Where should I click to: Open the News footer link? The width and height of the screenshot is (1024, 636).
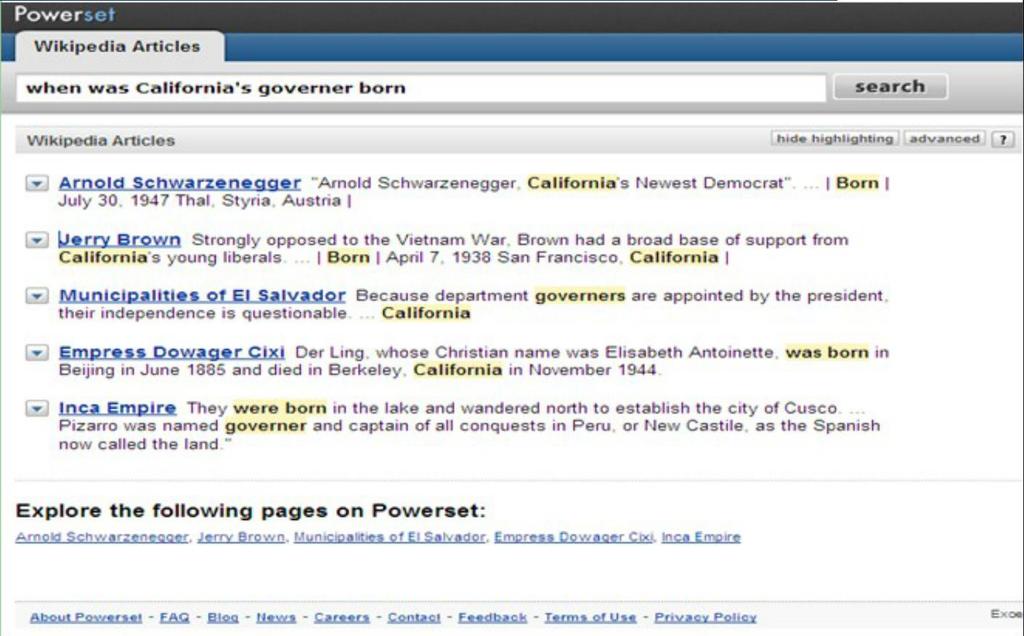276,618
